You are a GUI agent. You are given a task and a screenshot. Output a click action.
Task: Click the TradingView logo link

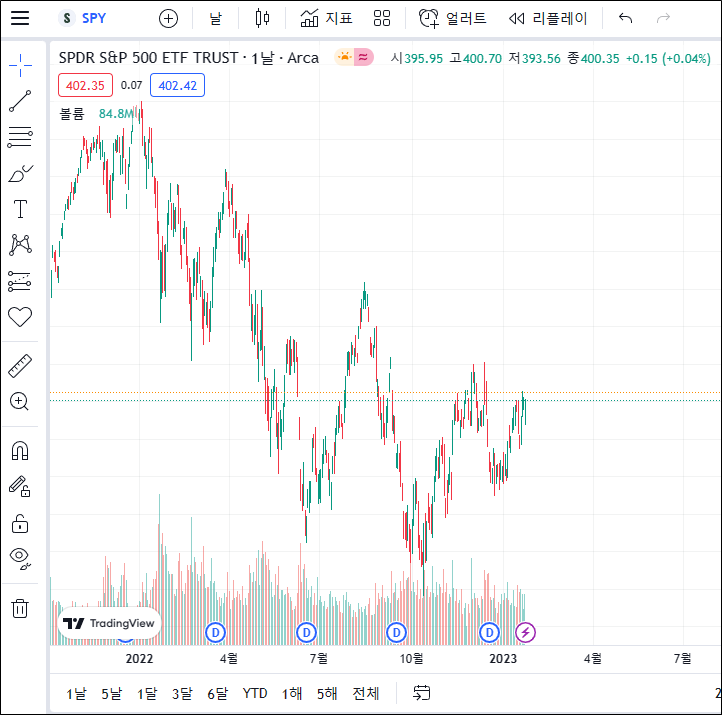[109, 623]
